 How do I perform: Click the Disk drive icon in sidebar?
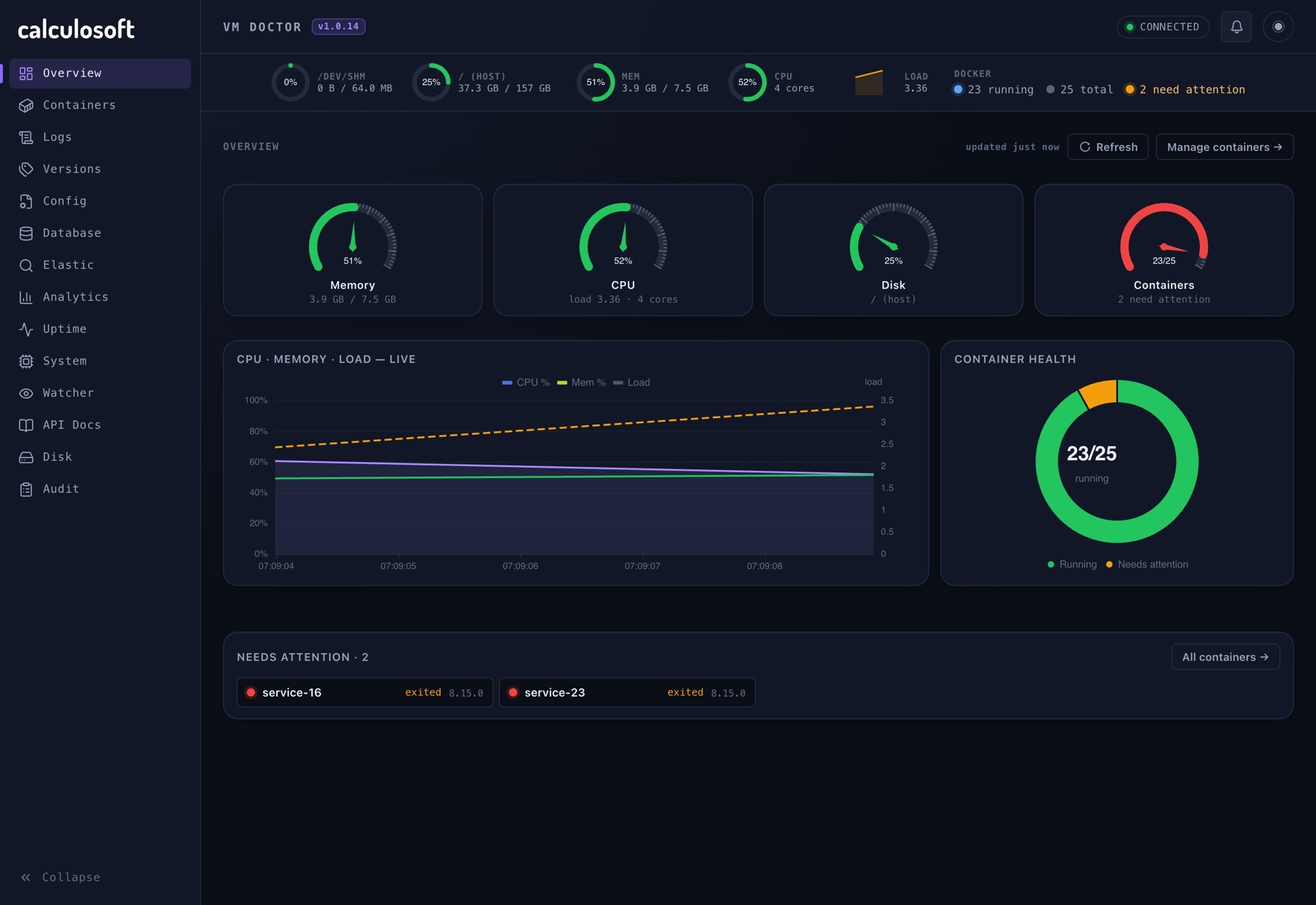pyautogui.click(x=26, y=457)
